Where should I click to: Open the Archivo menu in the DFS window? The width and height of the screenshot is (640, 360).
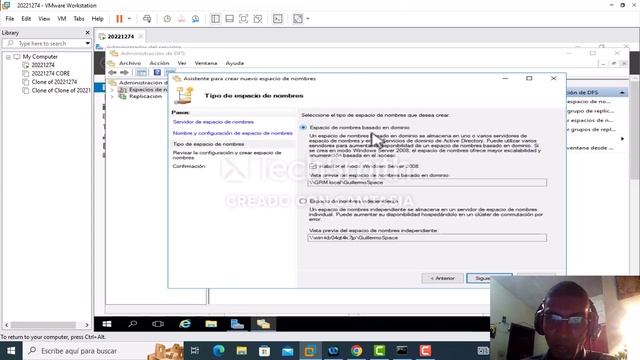130,63
